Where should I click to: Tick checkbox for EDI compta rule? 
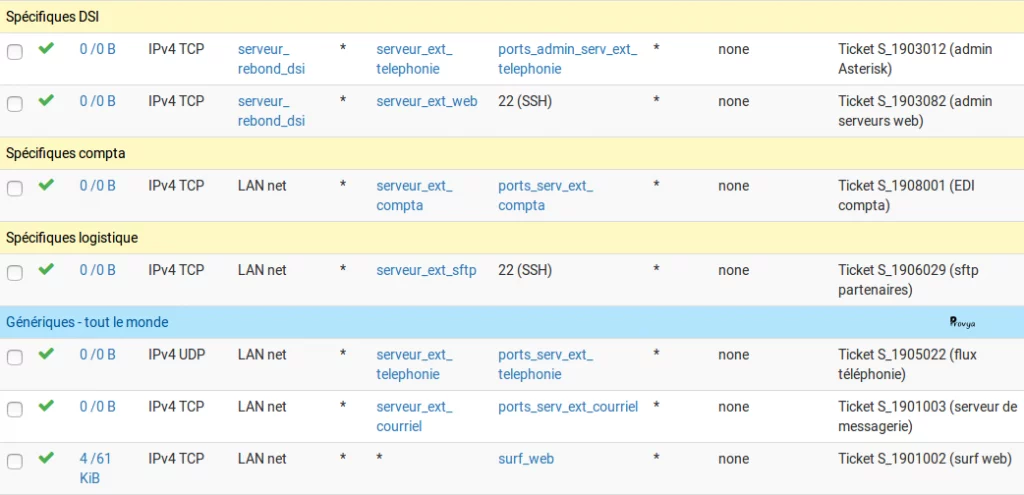[14, 189]
